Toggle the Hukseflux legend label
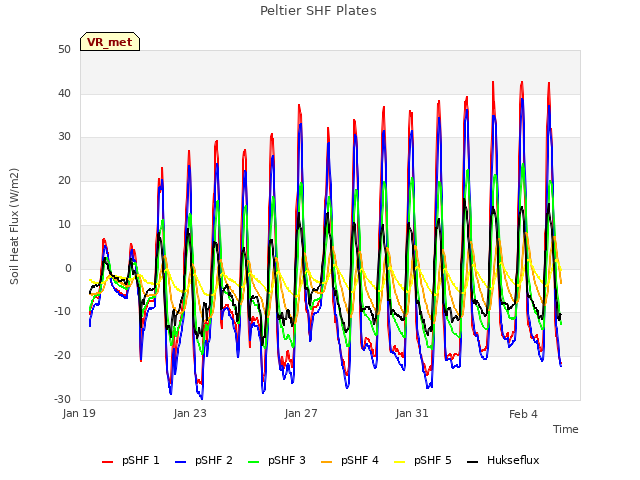This screenshot has width=640, height=480. pos(513,460)
